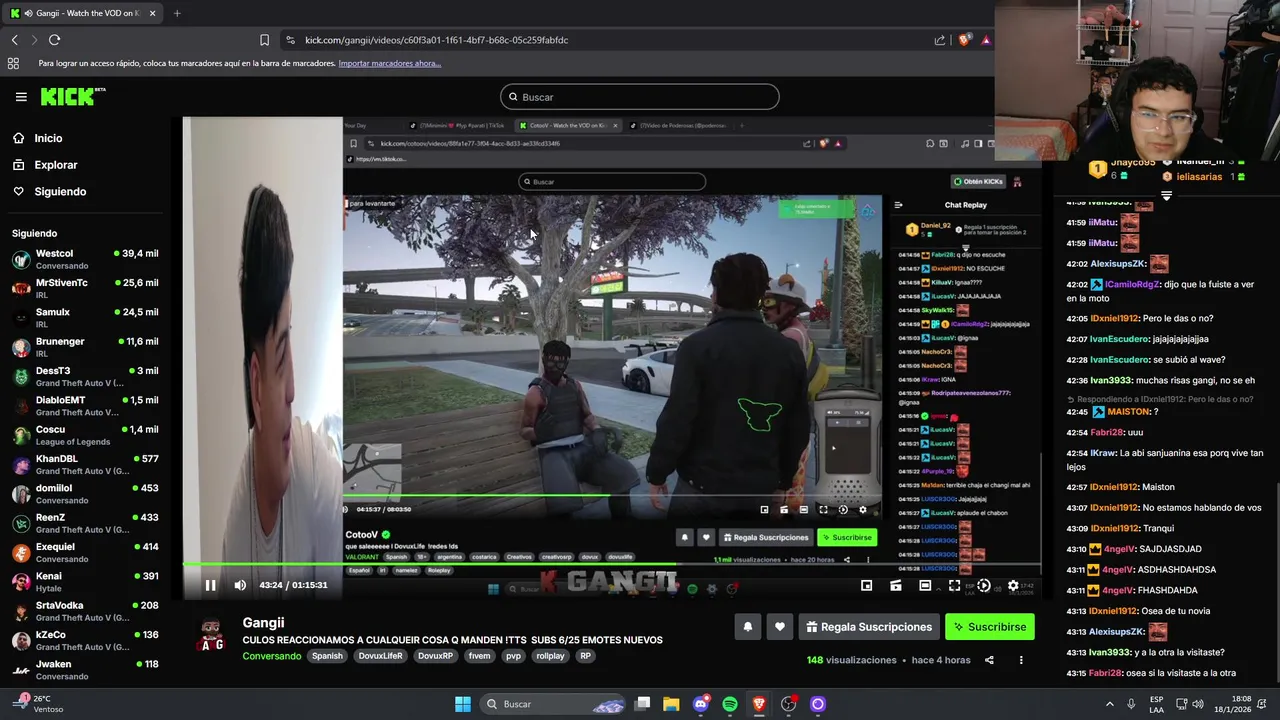Click the browser address bar URL
Screen dimensions: 1280x720
click(436, 40)
